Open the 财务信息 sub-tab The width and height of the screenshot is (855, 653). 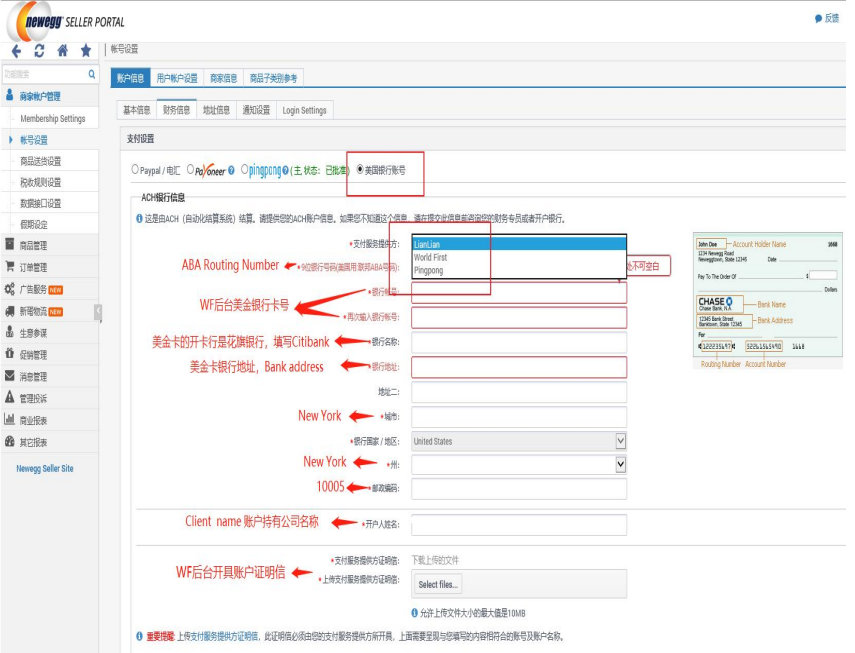[177, 110]
